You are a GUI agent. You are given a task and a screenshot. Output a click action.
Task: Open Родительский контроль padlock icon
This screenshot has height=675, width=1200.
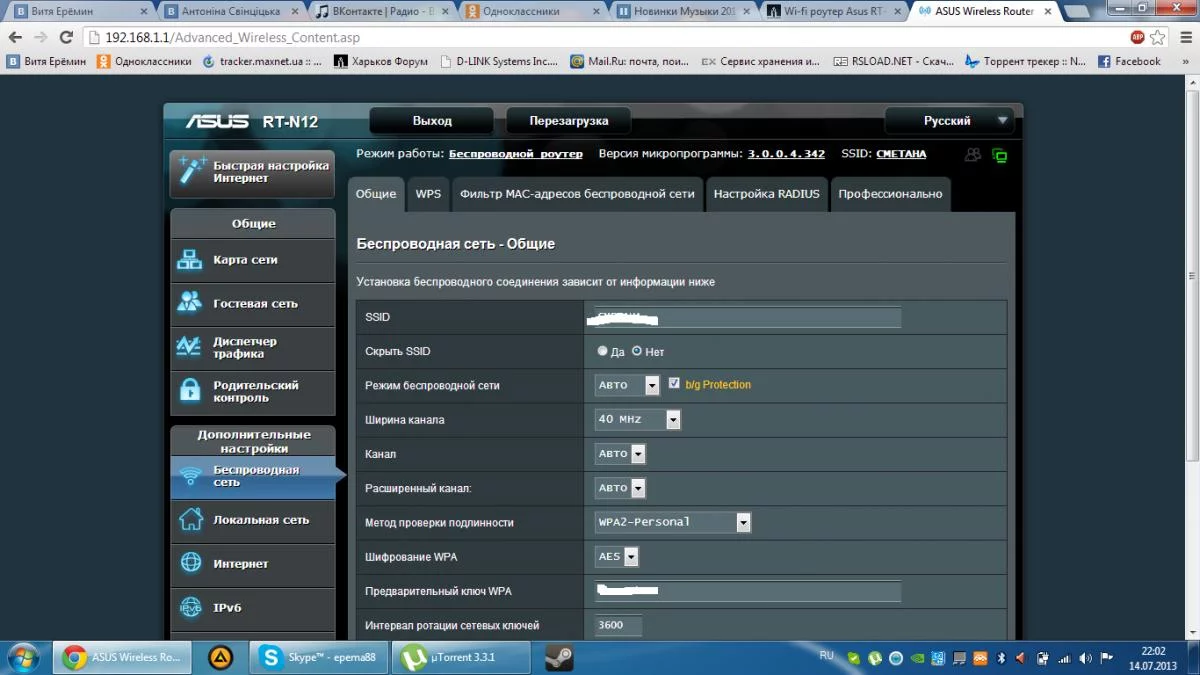coord(190,391)
